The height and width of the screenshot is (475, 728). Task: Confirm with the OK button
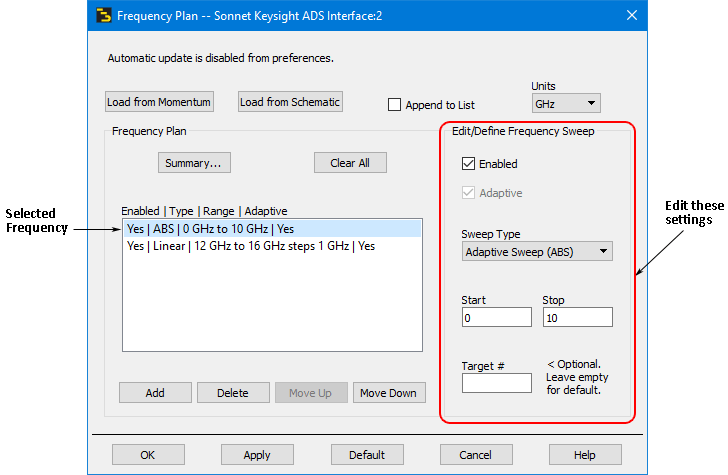click(148, 455)
